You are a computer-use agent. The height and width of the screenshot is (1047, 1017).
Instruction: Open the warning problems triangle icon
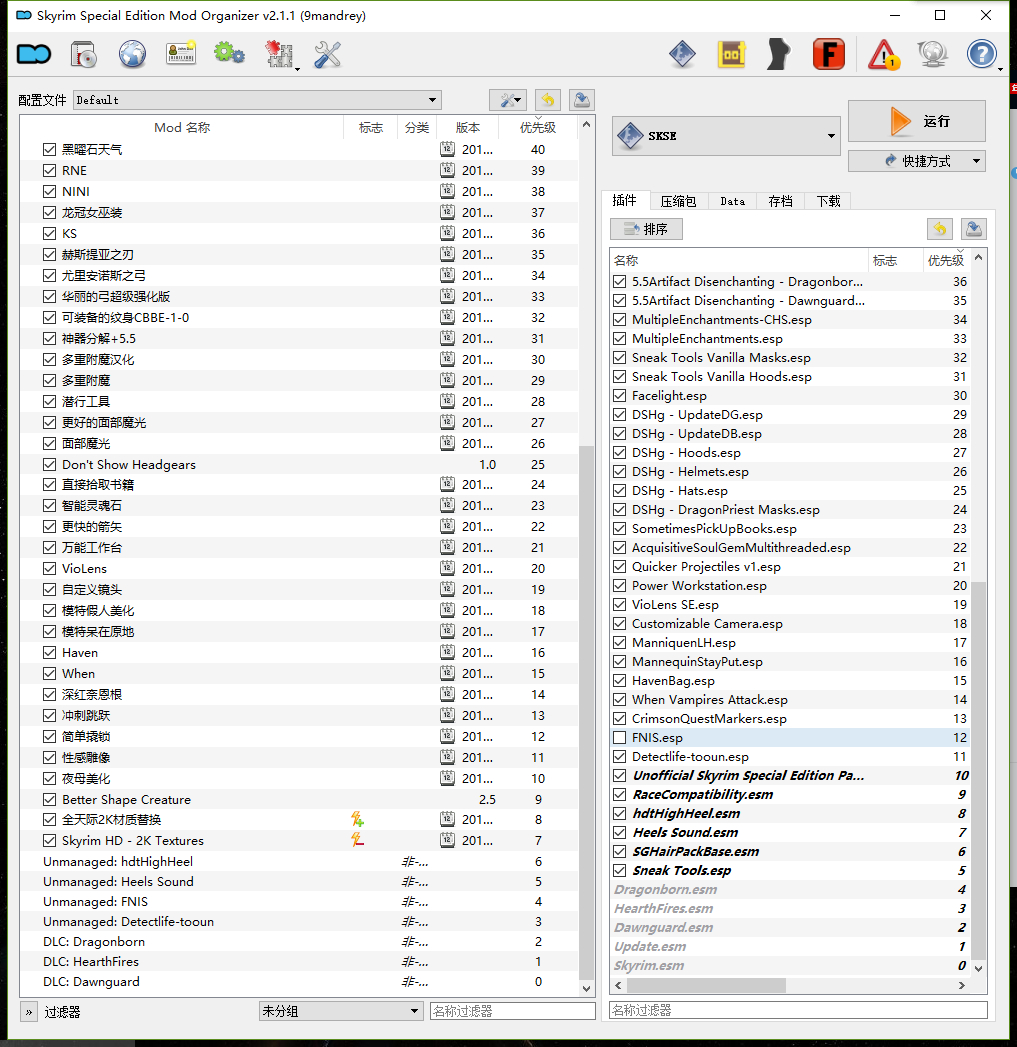[x=884, y=55]
